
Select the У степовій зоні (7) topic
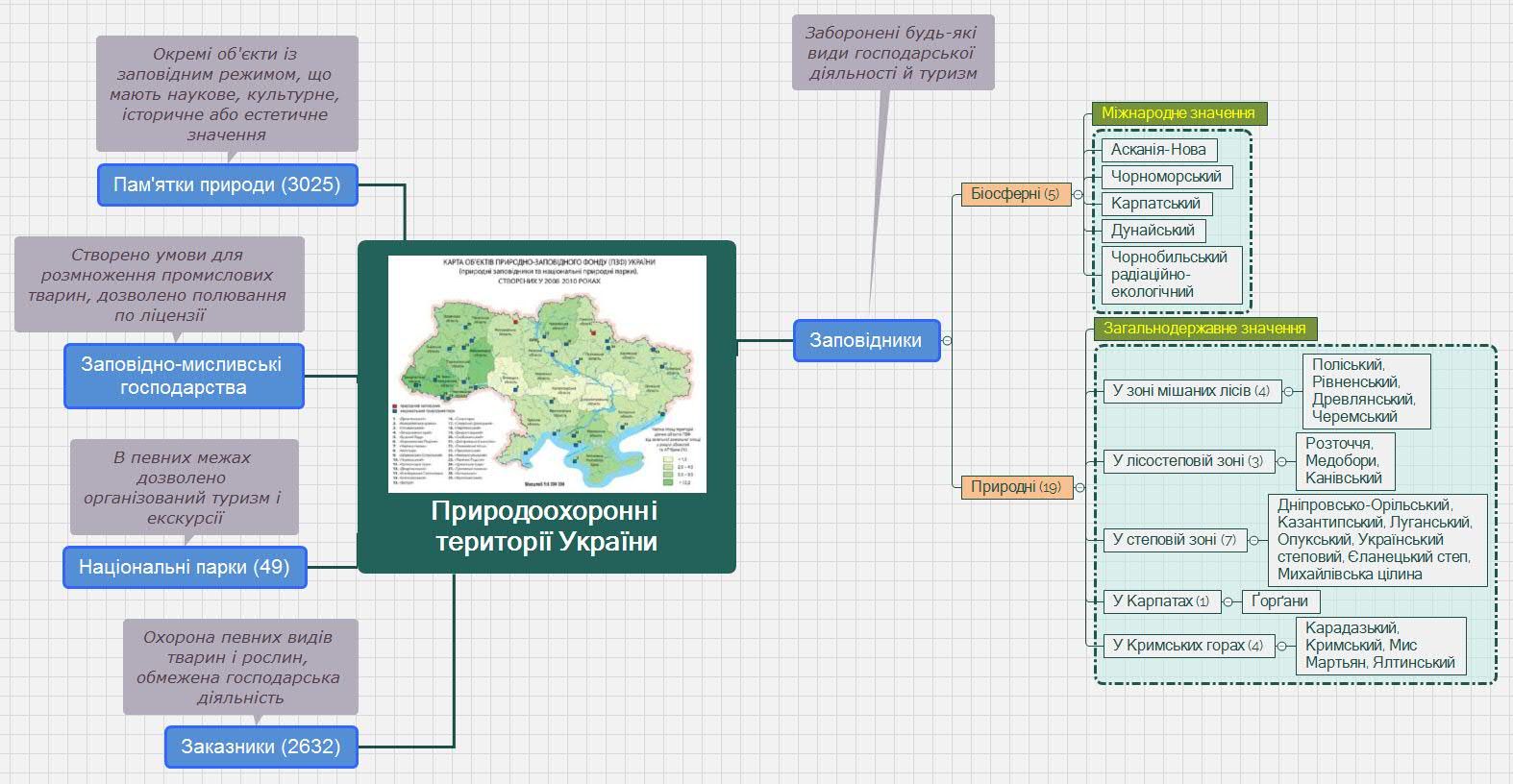[x=1176, y=540]
